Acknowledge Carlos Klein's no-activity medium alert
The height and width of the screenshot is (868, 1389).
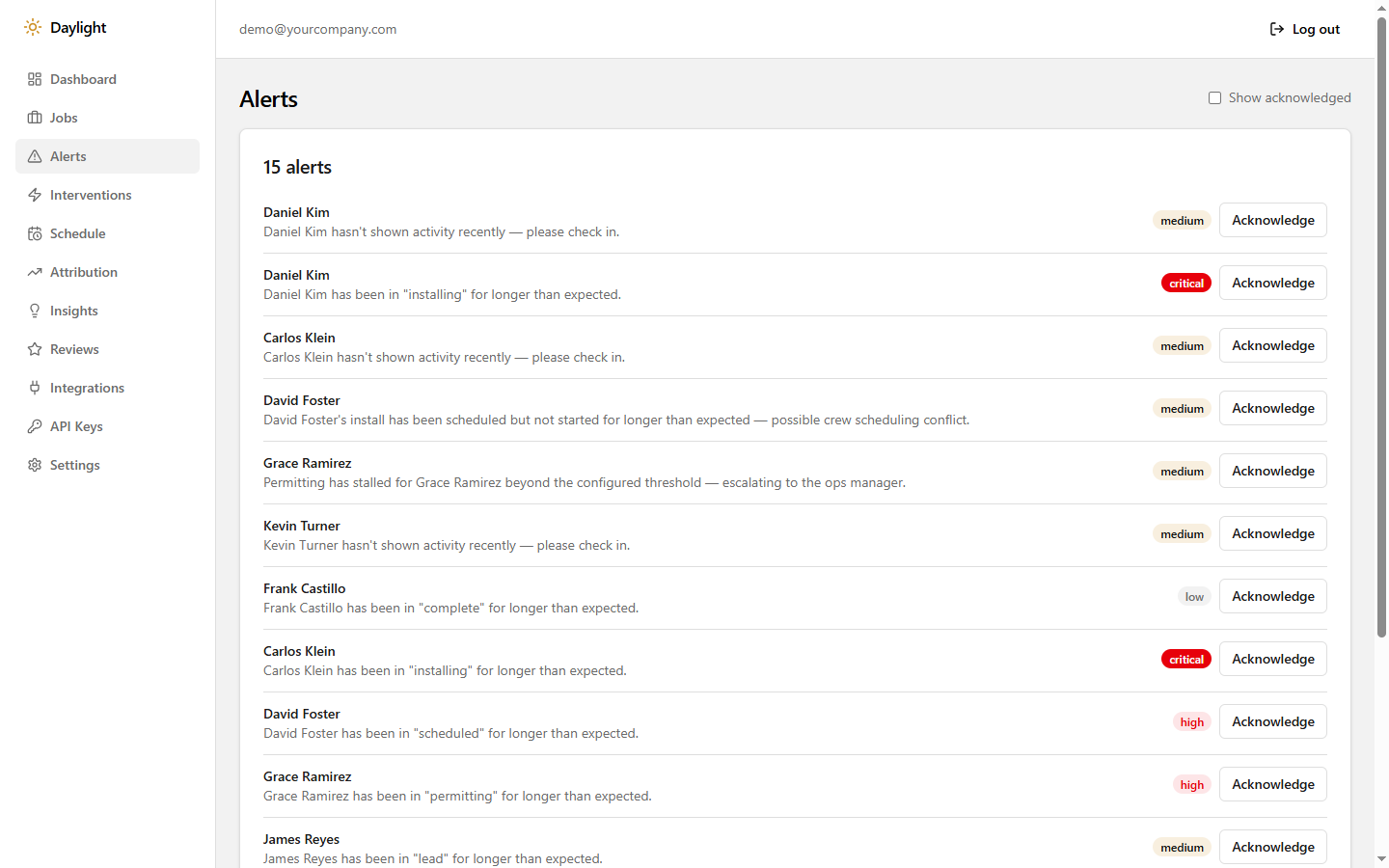click(1273, 345)
